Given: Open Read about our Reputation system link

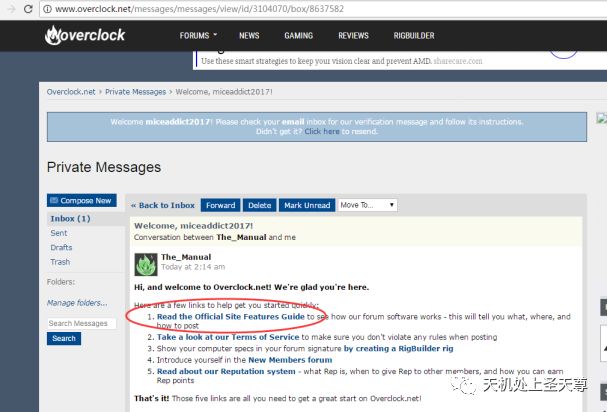Looking at the screenshot, I should 226,371.
